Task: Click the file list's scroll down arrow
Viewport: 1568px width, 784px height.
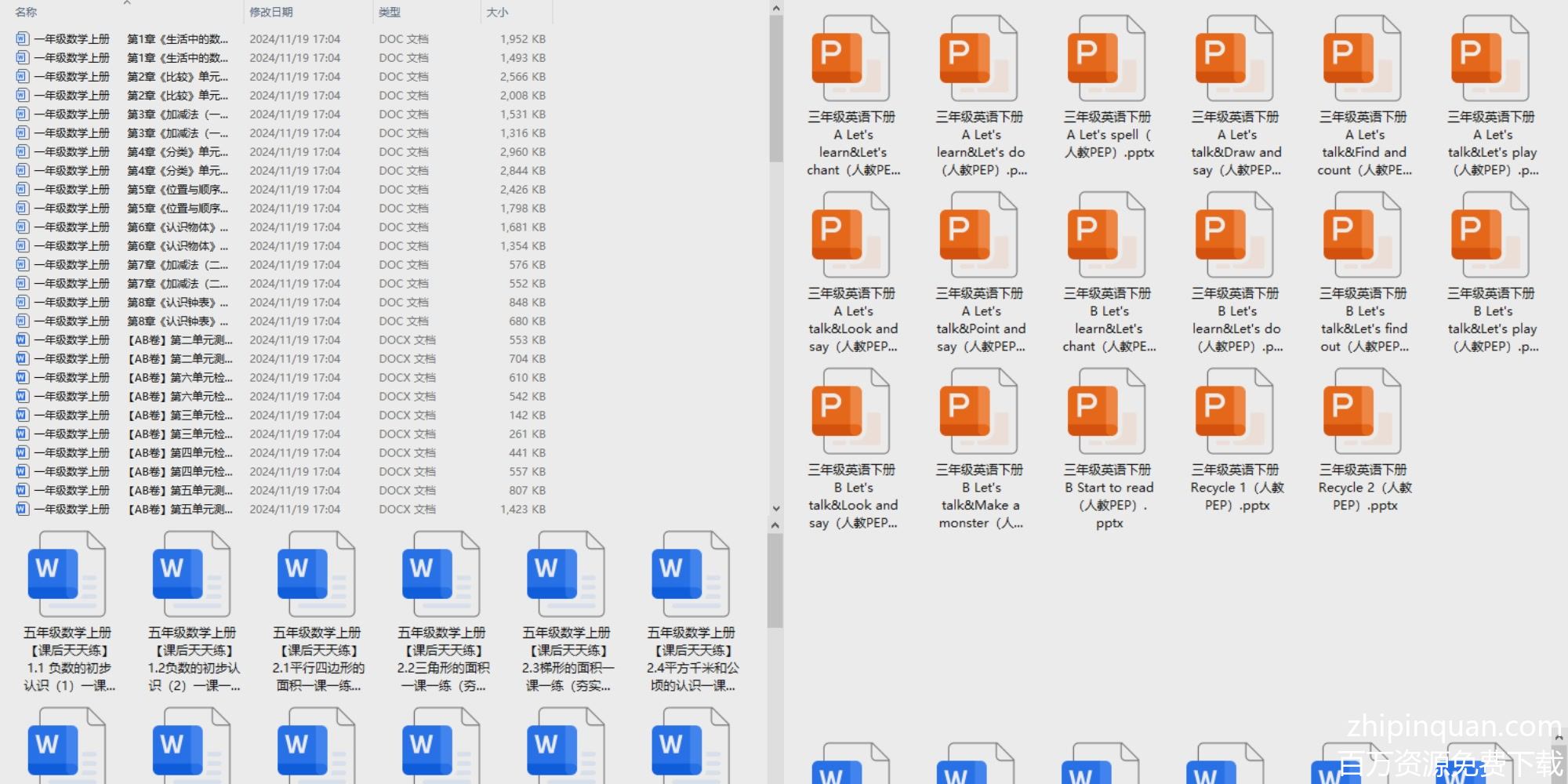Action: 775,508
